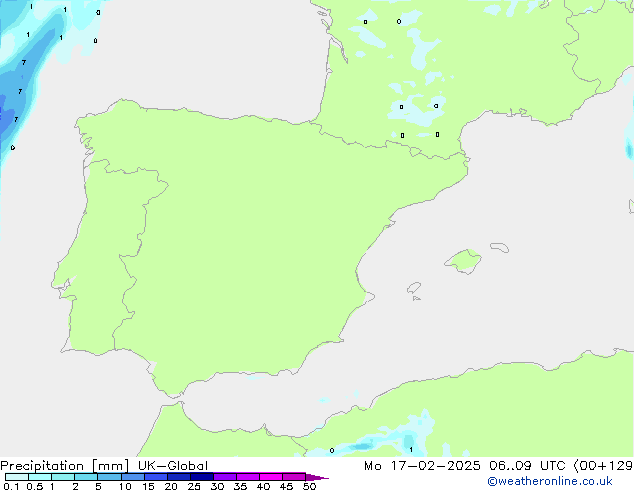Click the Precipitation [mm] legend title
This screenshot has width=634, height=490.
[x=61, y=466]
